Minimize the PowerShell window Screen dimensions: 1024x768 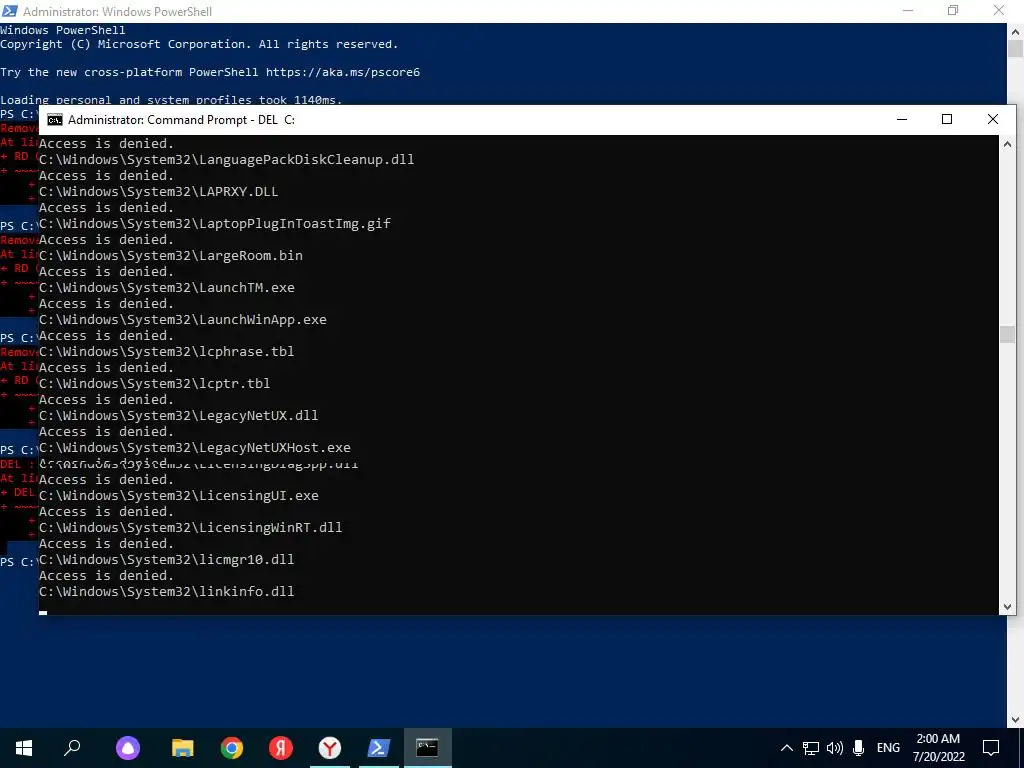point(908,11)
